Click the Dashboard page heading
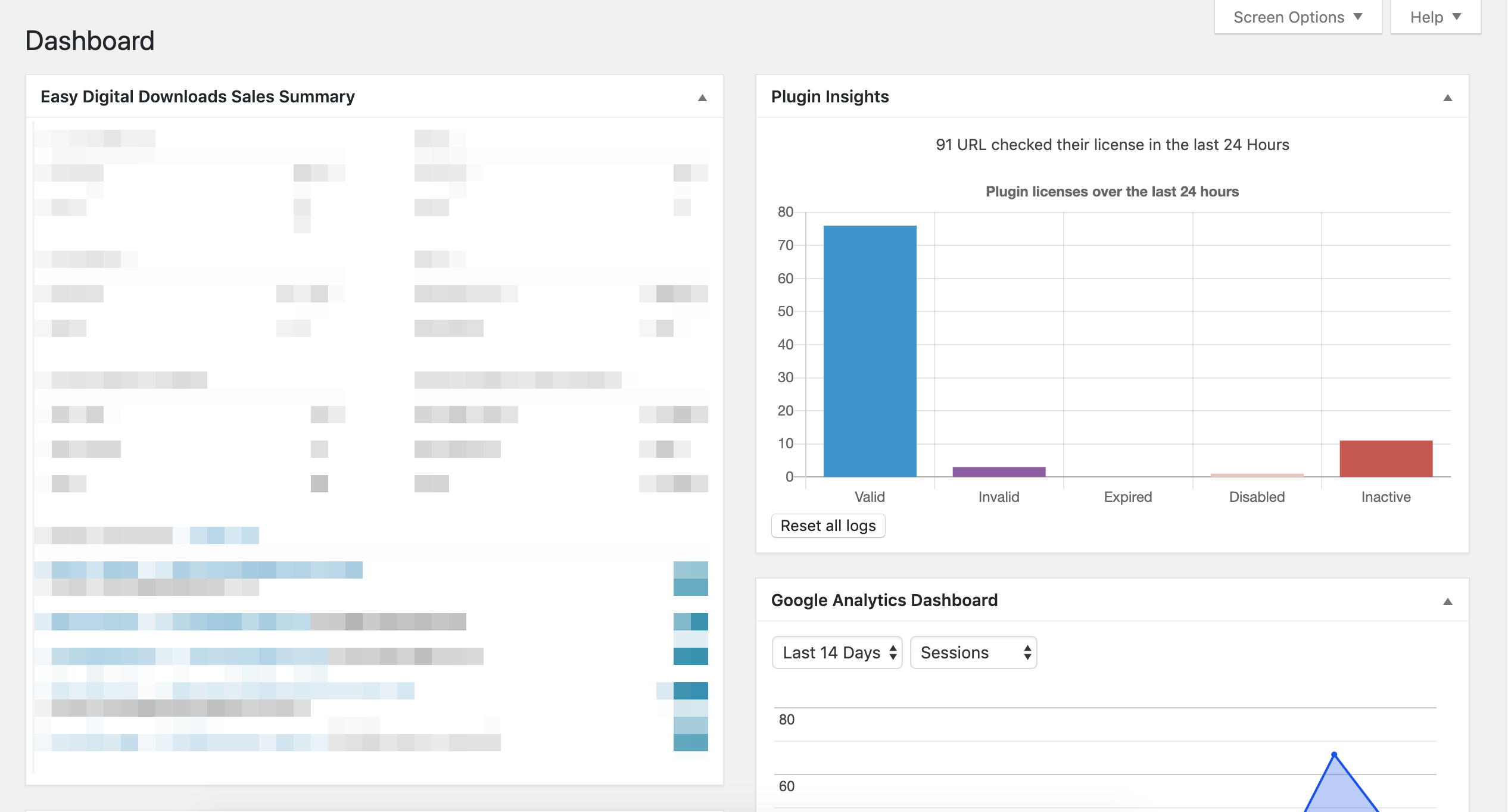The image size is (1508, 812). [90, 41]
